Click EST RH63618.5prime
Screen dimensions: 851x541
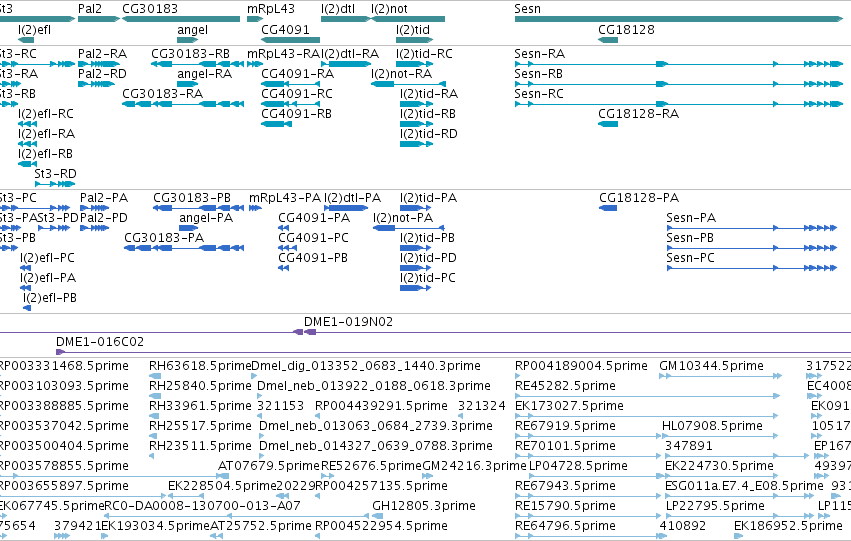click(155, 376)
